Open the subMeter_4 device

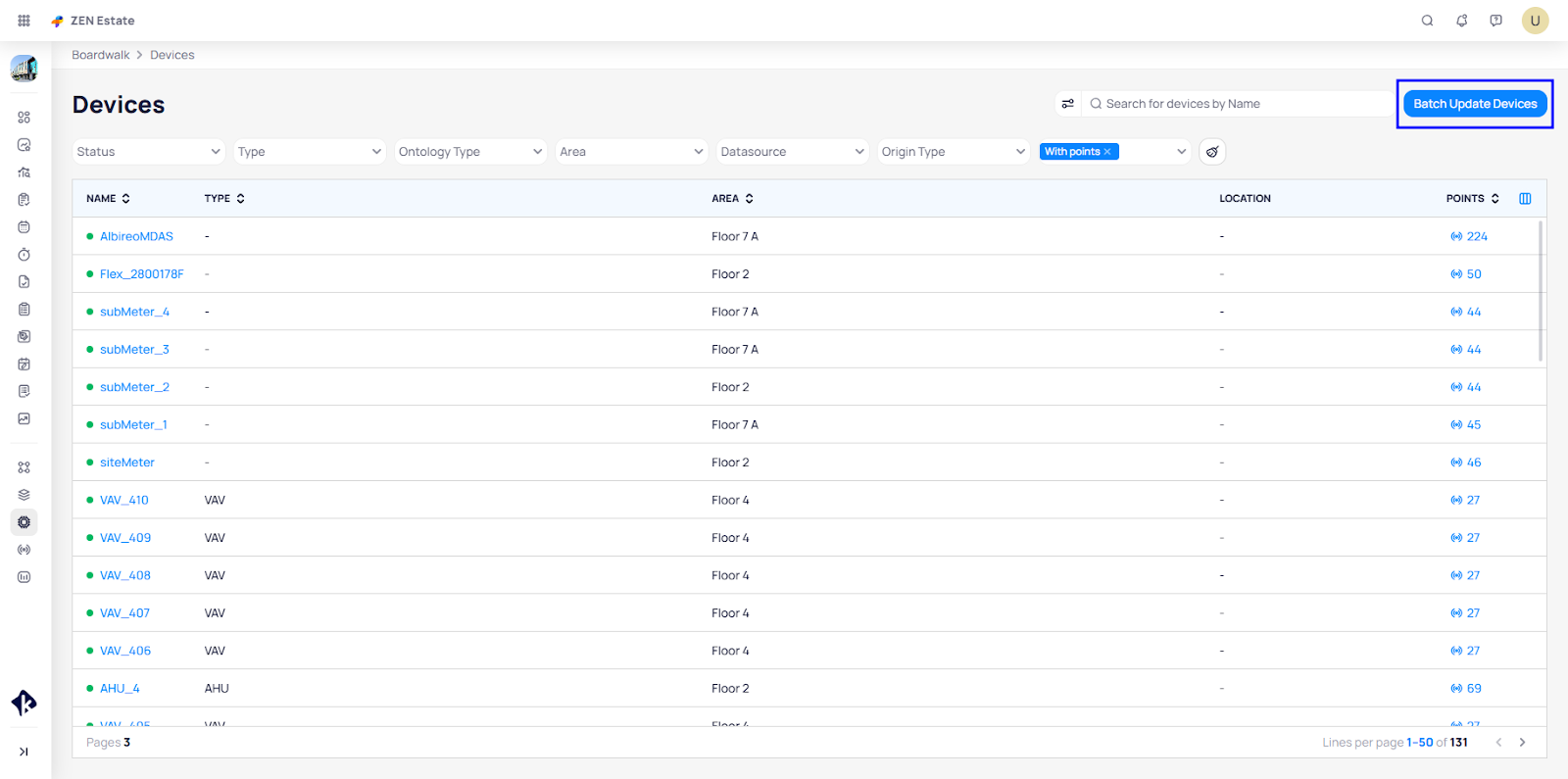click(x=134, y=313)
